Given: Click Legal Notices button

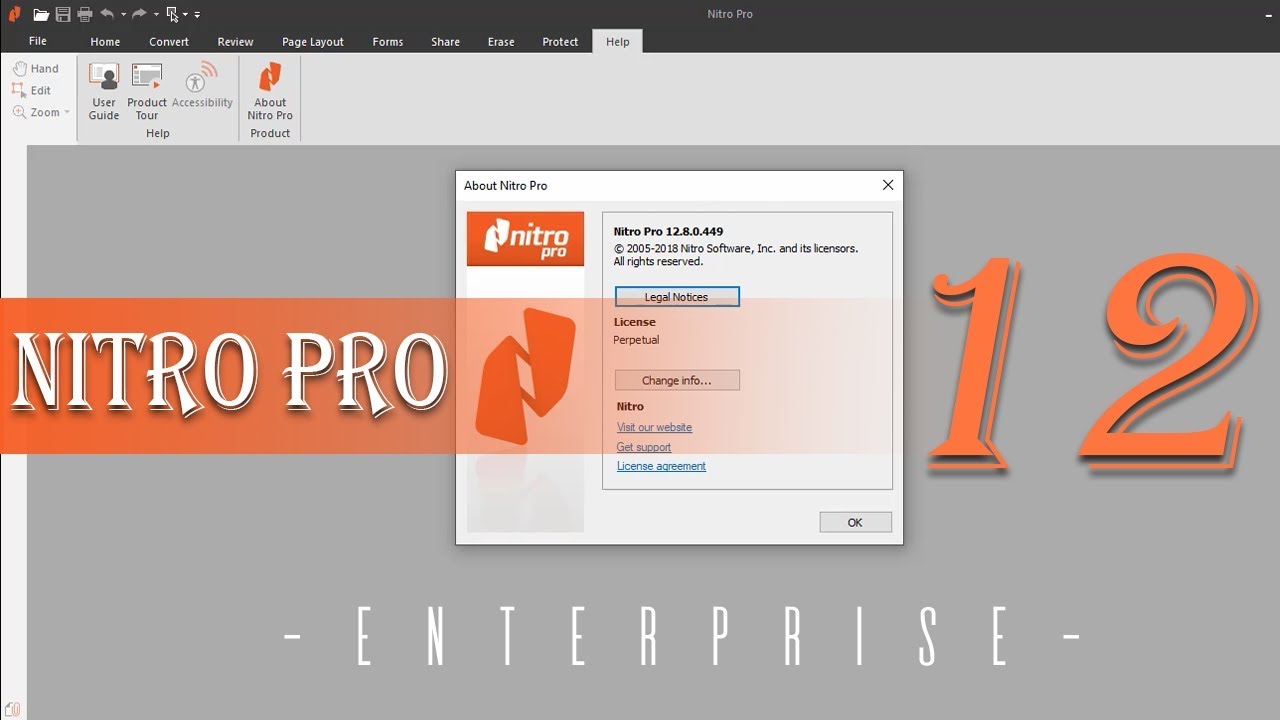Looking at the screenshot, I should point(677,297).
